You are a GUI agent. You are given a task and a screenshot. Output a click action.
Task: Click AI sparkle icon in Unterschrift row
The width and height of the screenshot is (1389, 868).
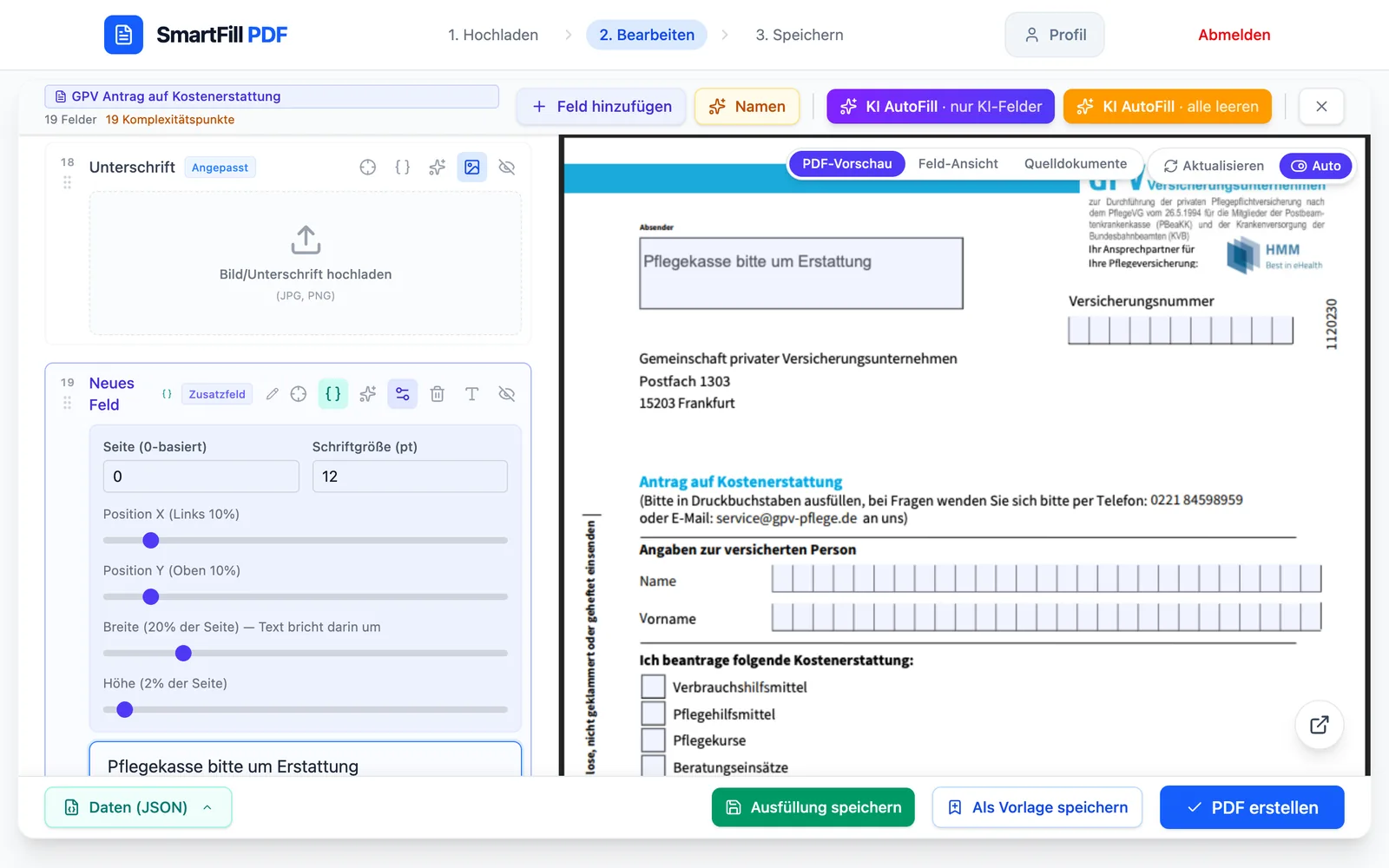(x=438, y=167)
